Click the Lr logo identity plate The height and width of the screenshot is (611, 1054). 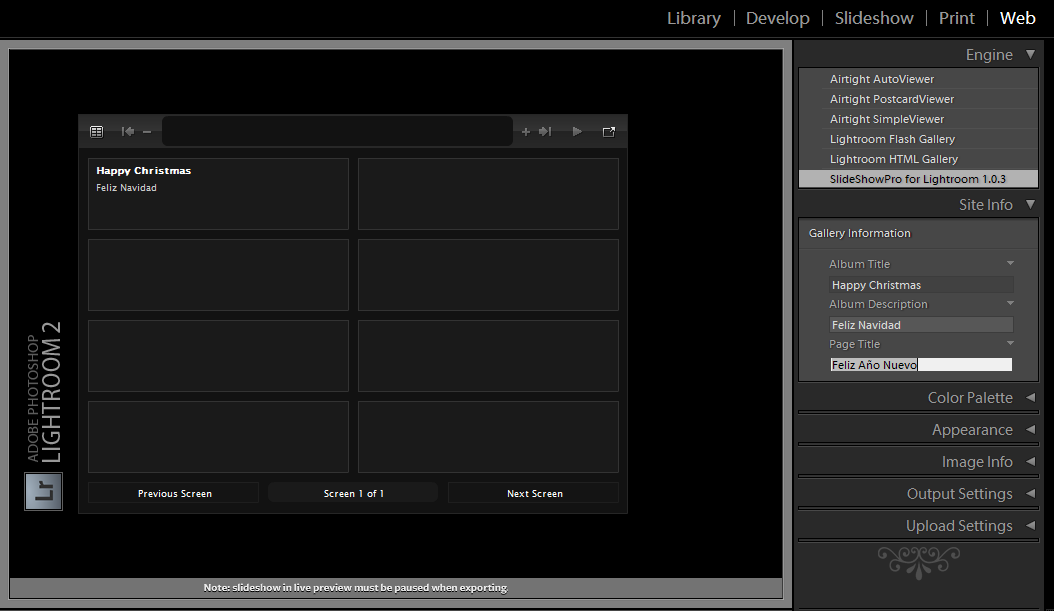coord(44,491)
